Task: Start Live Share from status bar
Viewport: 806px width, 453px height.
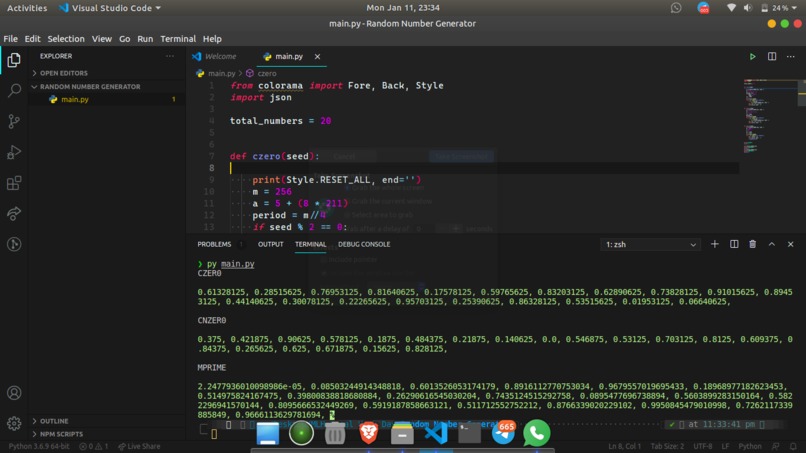Action: pyautogui.click(x=139, y=446)
